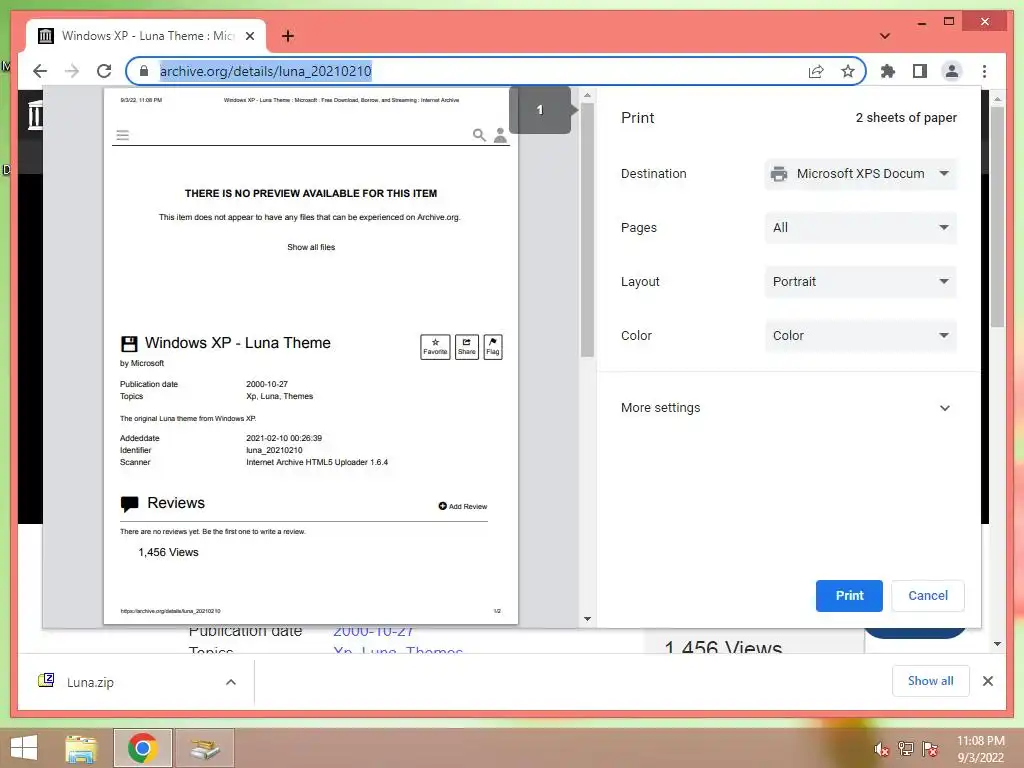Click the muted volume tray icon
This screenshot has width=1024, height=768.
[x=881, y=750]
